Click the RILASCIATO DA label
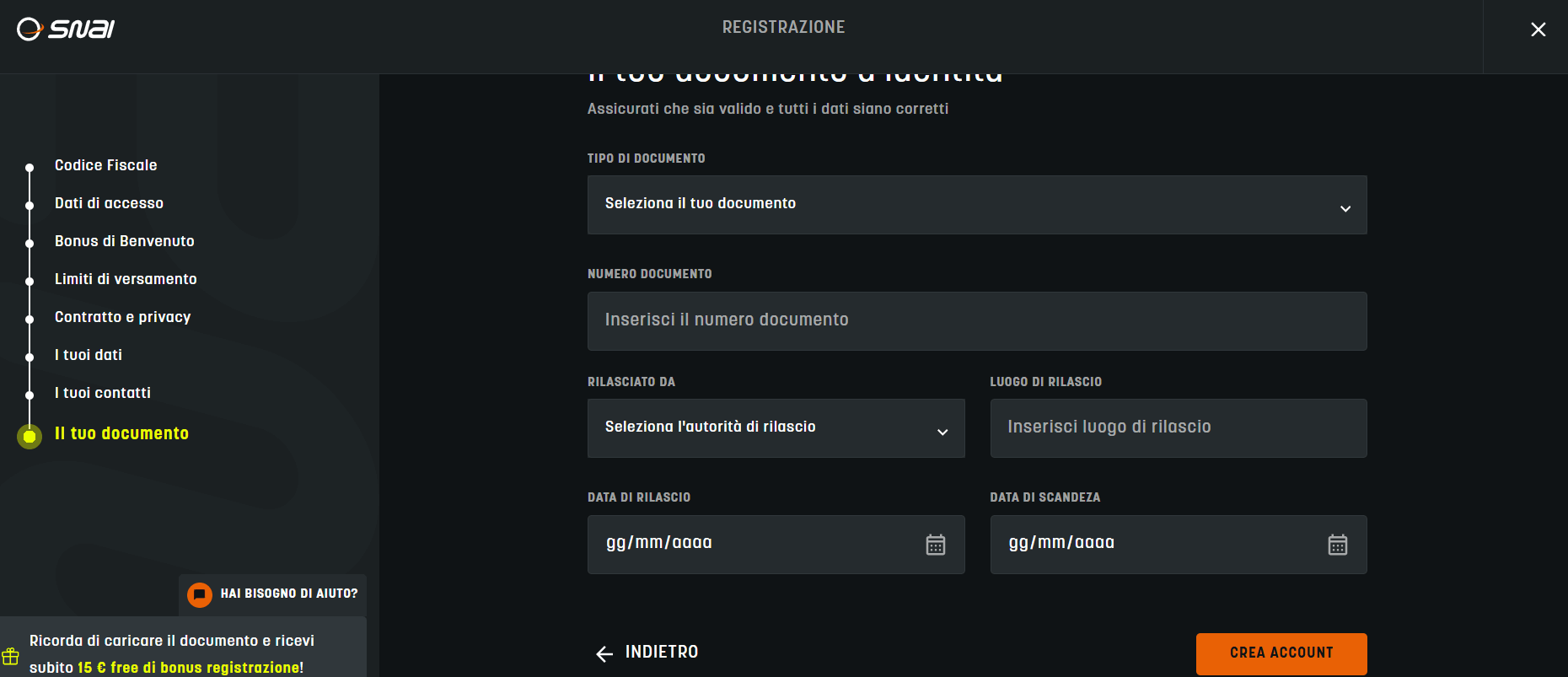The width and height of the screenshot is (1568, 677). [631, 382]
